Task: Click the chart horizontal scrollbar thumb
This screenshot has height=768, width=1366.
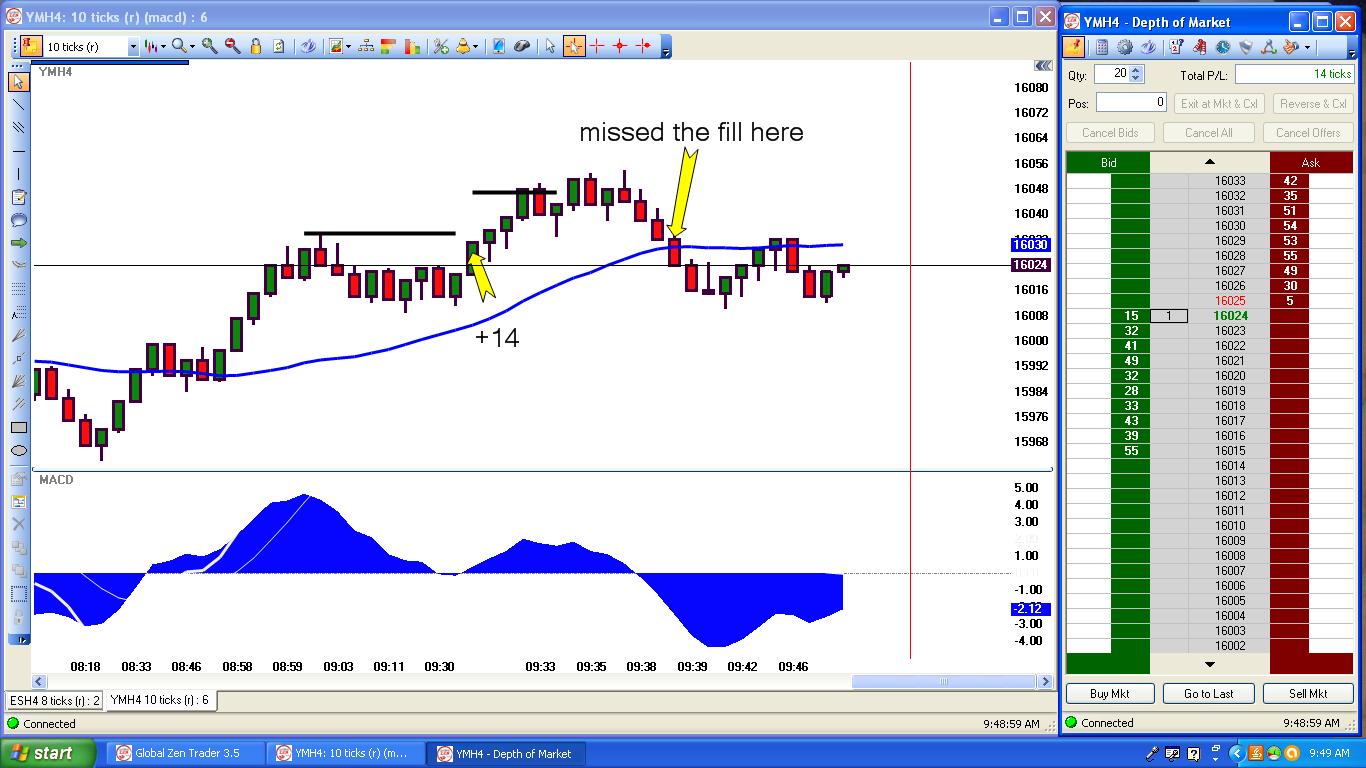Action: tap(942, 681)
